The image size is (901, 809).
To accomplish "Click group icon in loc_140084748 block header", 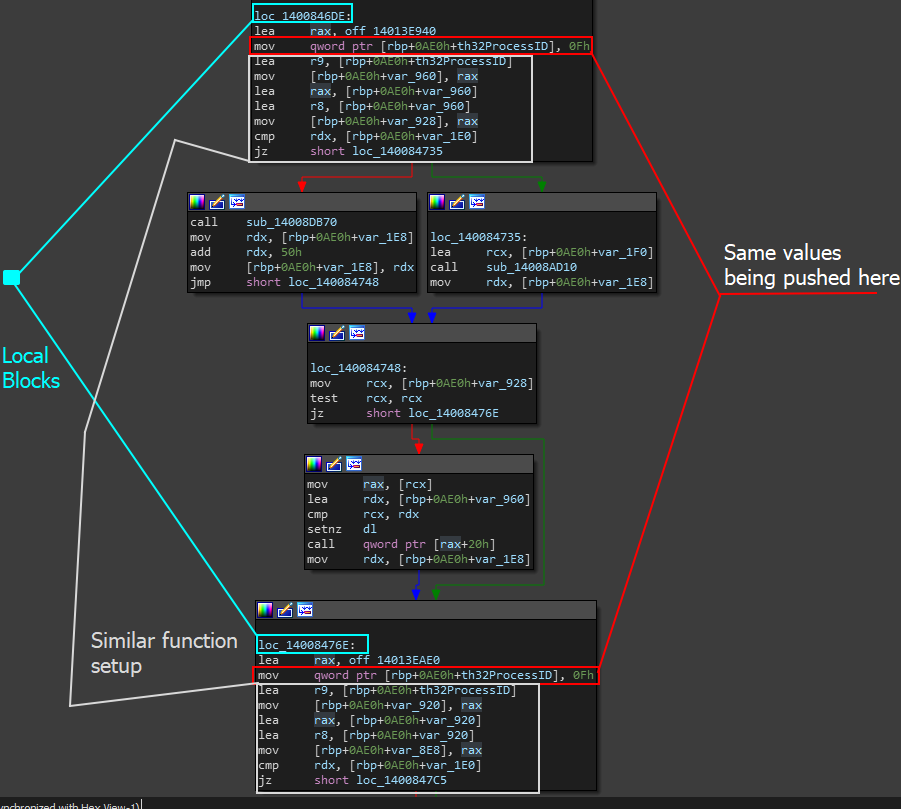I will pos(357,333).
